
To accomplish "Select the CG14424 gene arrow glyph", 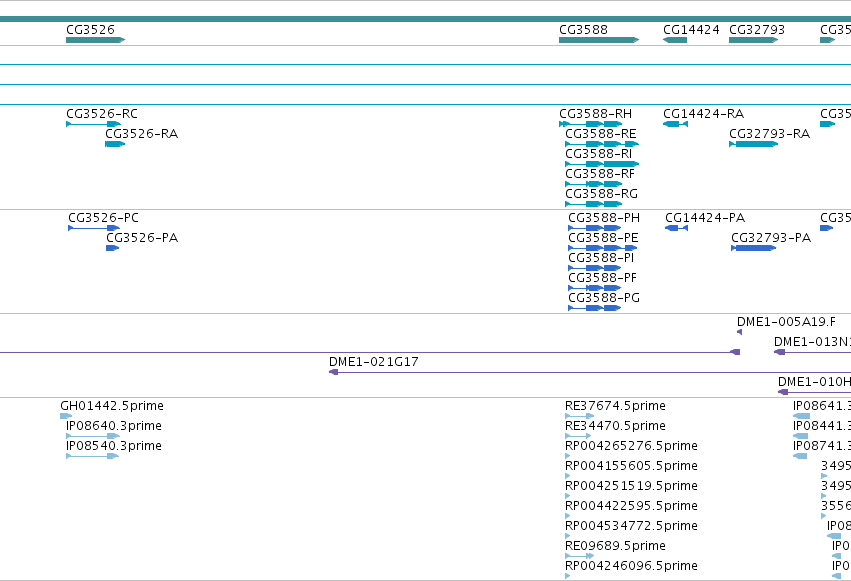I will (x=675, y=40).
